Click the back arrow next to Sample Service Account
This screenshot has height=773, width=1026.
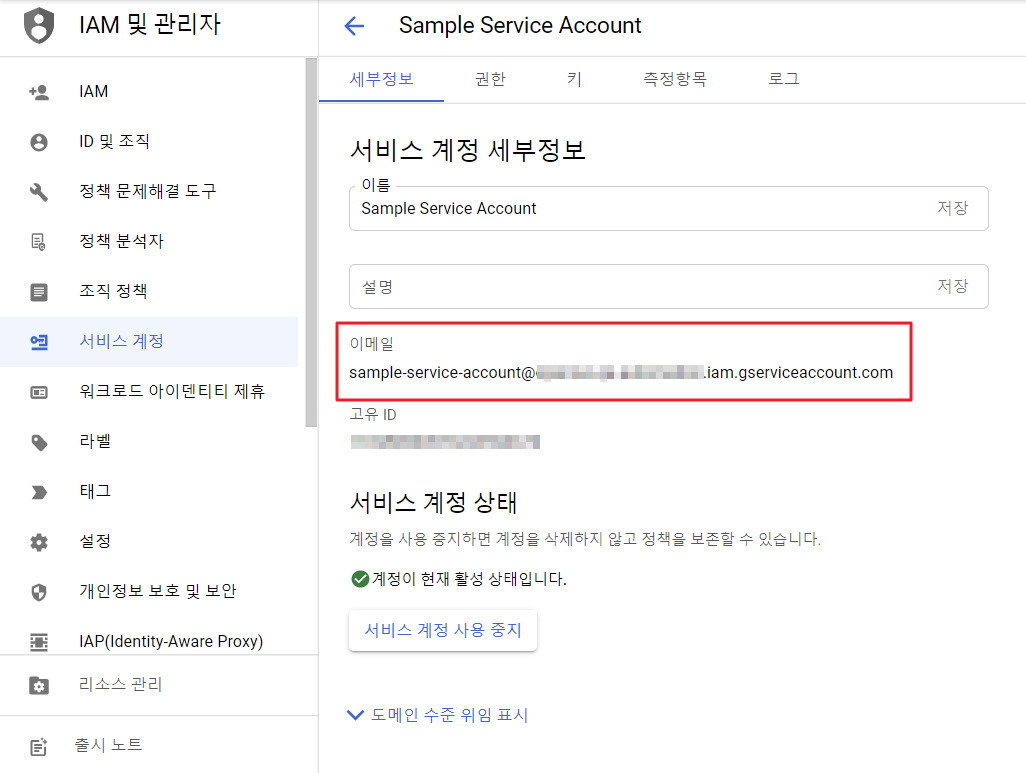[x=354, y=26]
